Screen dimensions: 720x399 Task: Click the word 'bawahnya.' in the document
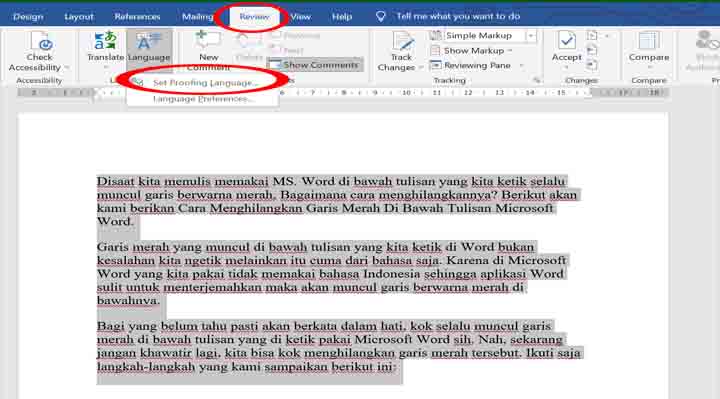pyautogui.click(x=128, y=301)
